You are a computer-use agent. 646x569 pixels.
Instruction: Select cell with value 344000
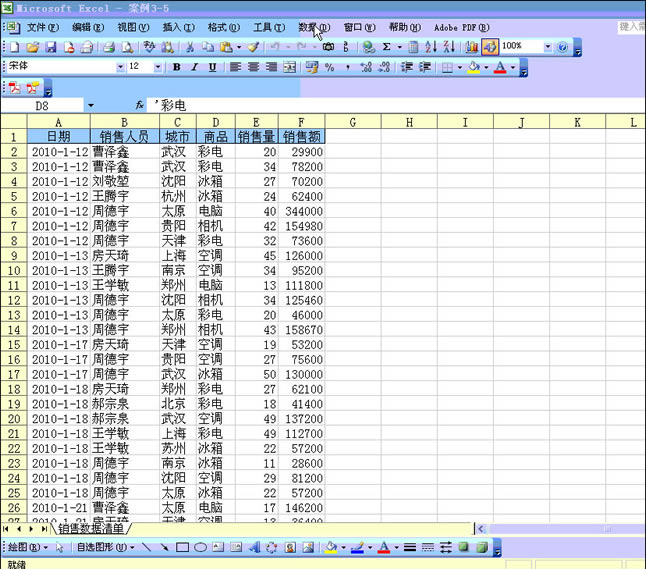[x=302, y=211]
